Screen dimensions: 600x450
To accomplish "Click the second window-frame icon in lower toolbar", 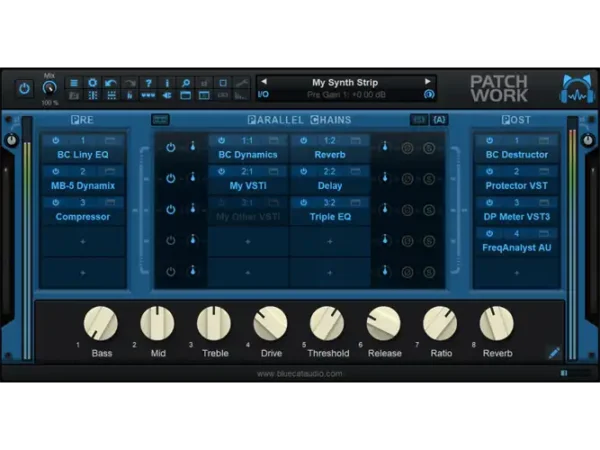I will click(x=204, y=95).
